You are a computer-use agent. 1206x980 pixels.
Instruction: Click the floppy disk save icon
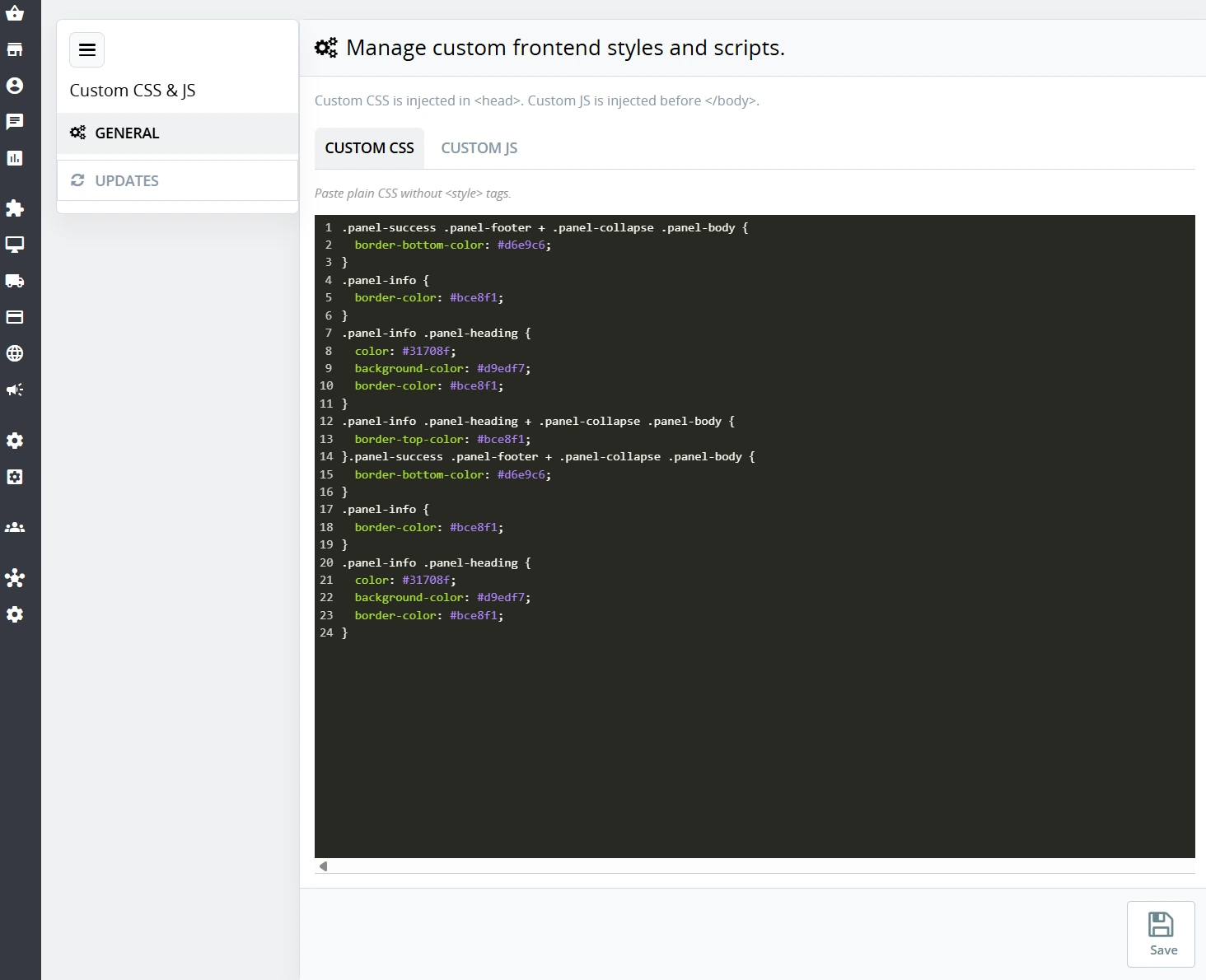[x=1161, y=924]
